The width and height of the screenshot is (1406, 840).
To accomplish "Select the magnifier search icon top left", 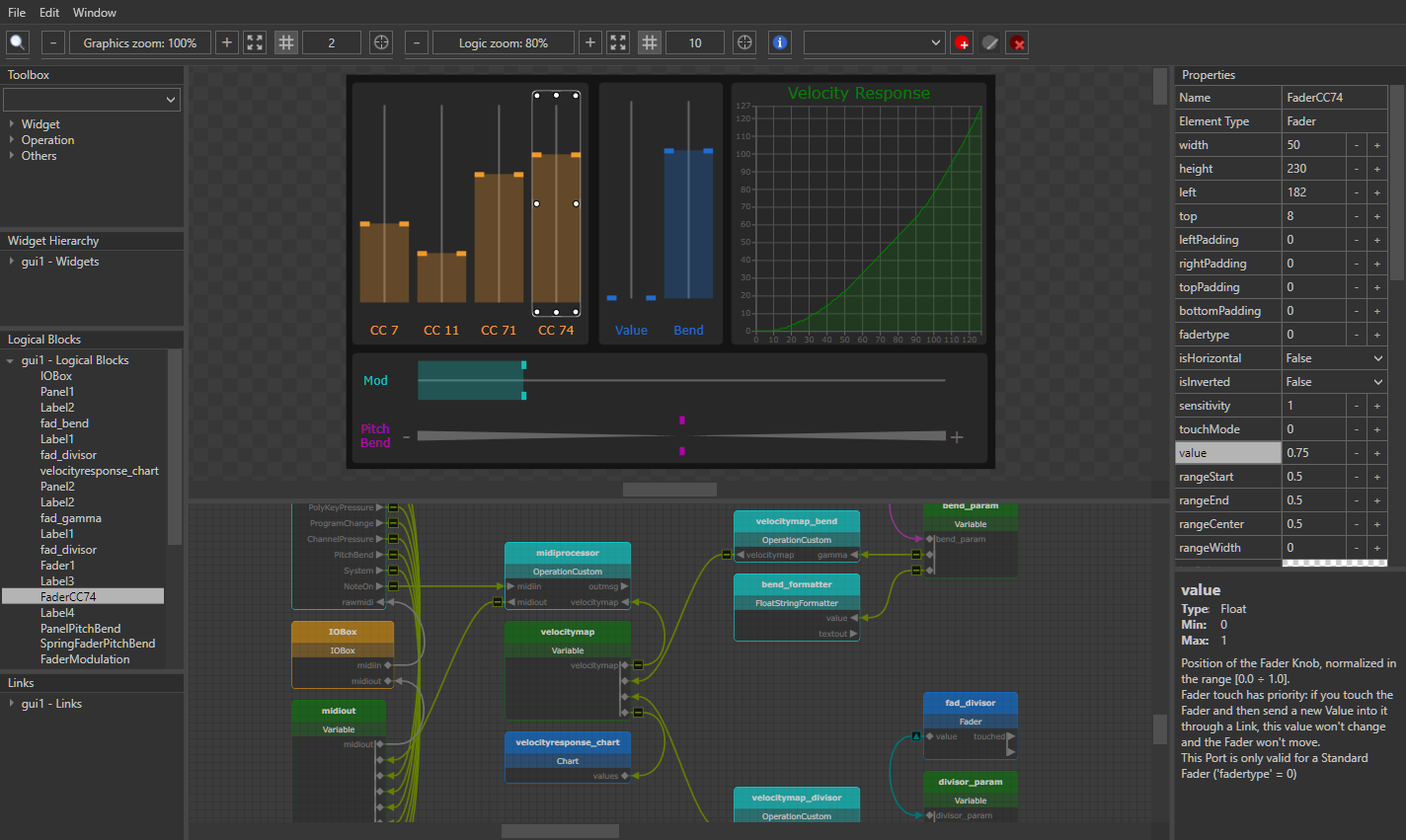I will [x=17, y=42].
